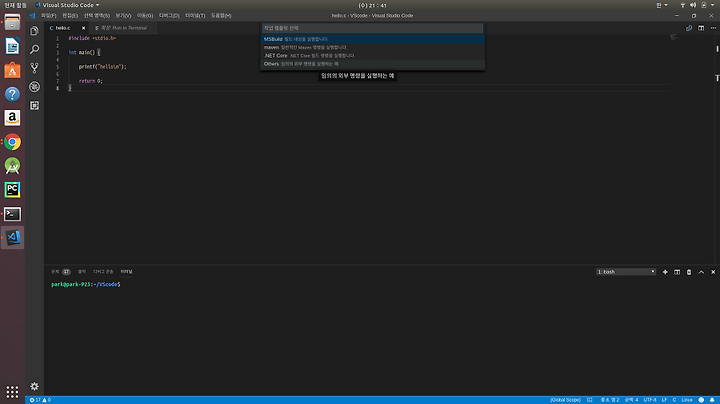Open the editor More Actions ellipsis
Viewport: 720px width, 404px height.
click(x=713, y=28)
